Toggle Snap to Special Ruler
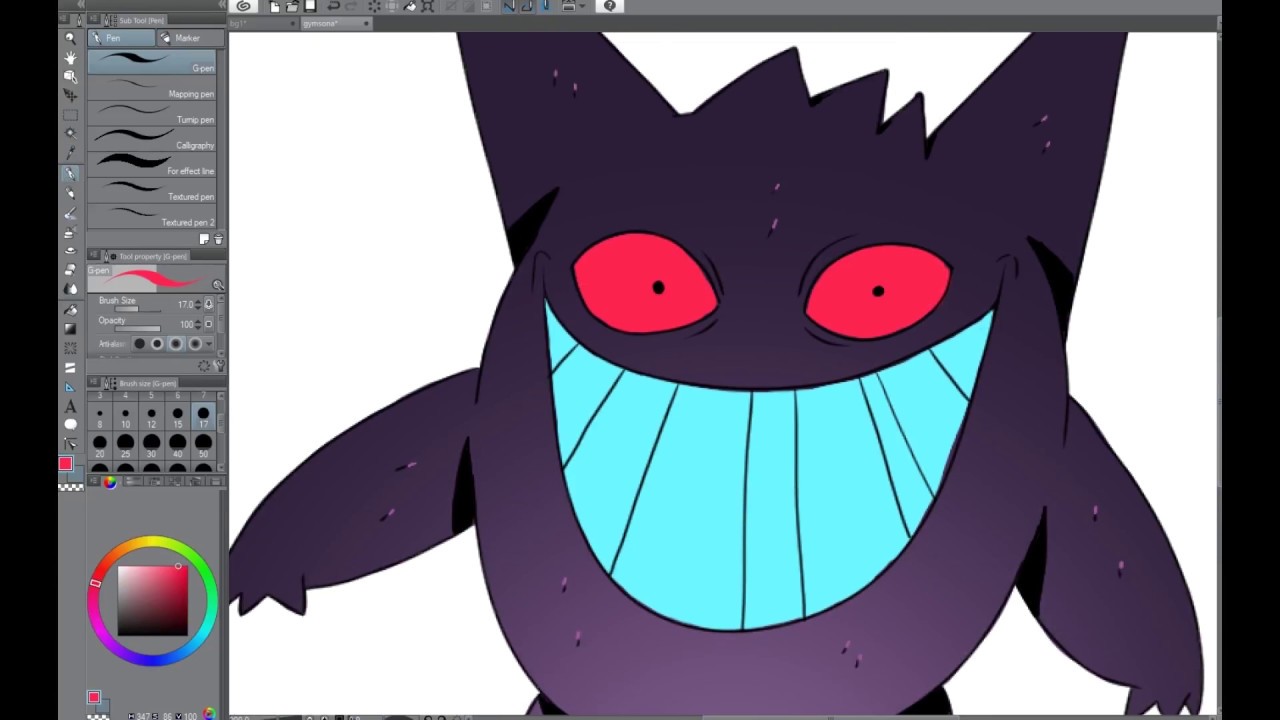Screen dimensions: 1280x720 [x=527, y=6]
